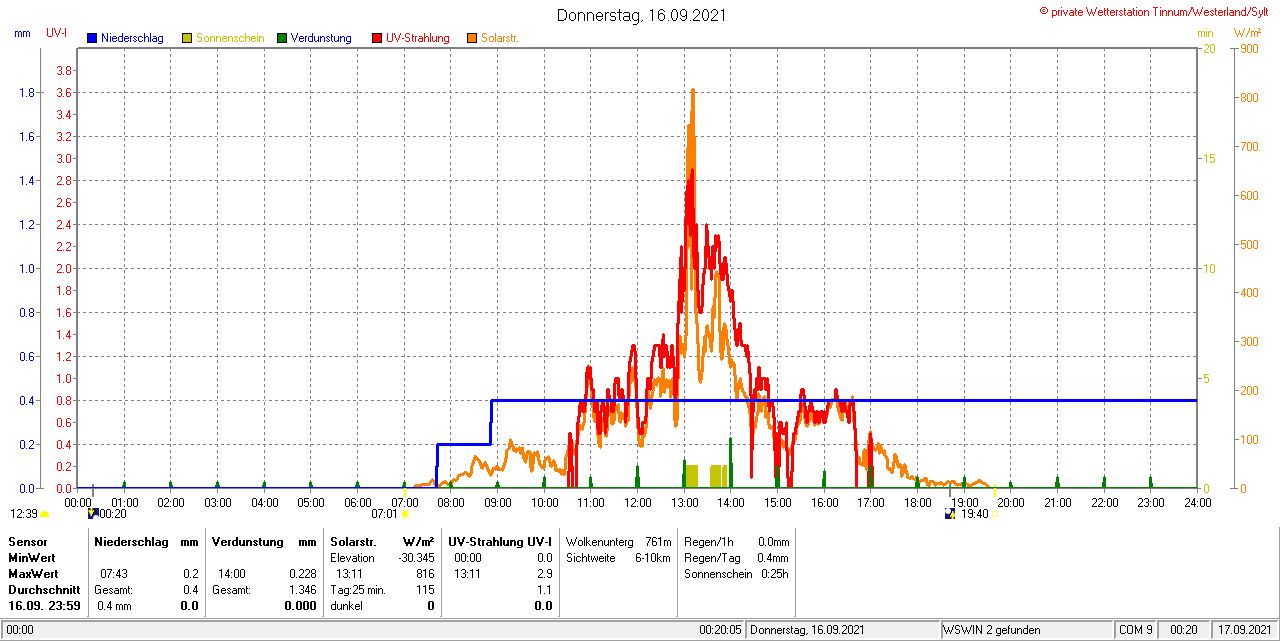Screen dimensions: 1280x641
Task: Click the yellow min axis unit label
Action: [x=1205, y=33]
